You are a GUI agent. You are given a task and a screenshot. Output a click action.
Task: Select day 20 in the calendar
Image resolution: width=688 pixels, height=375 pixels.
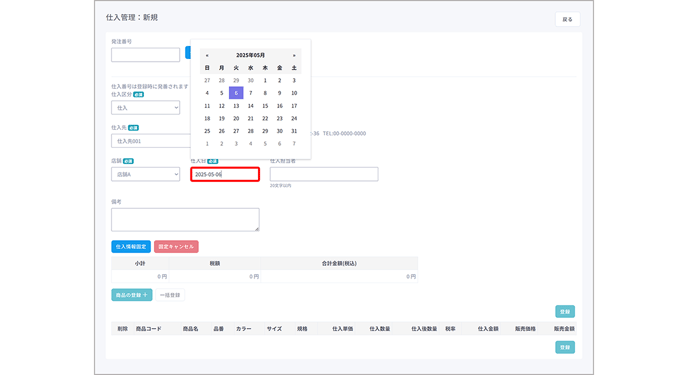click(236, 118)
